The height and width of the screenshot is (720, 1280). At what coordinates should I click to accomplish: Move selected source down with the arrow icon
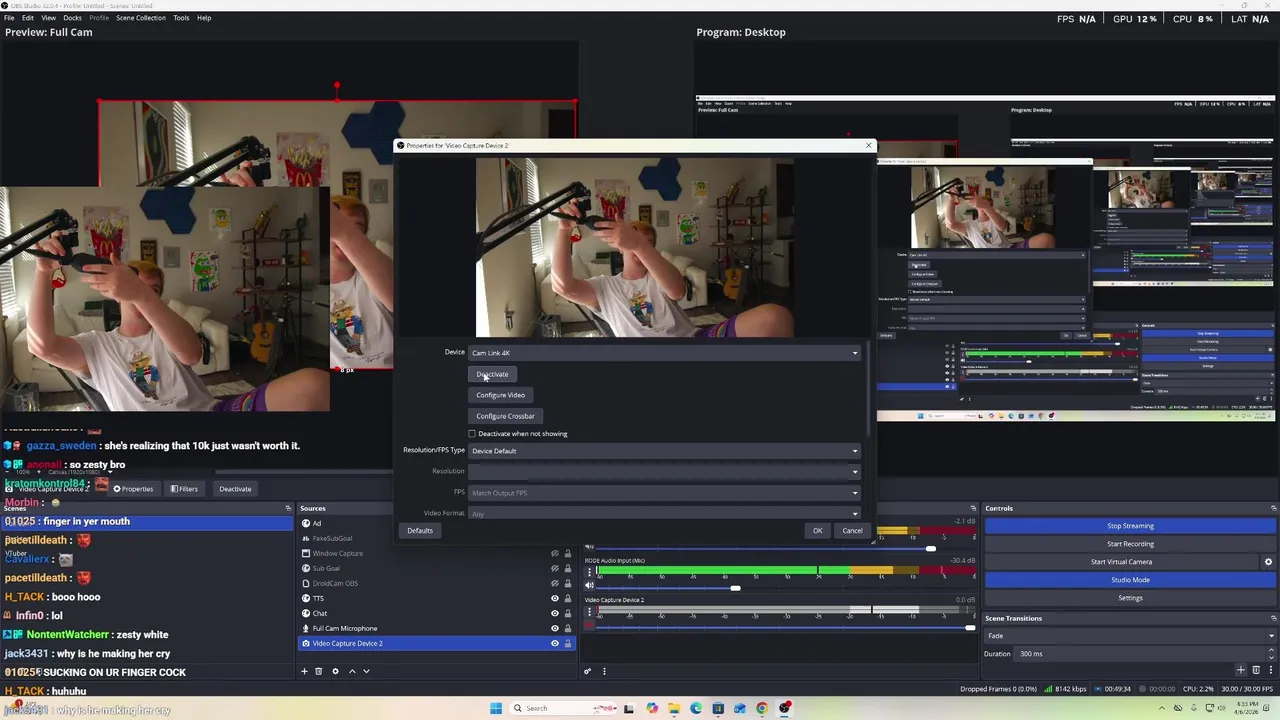pyautogui.click(x=366, y=671)
